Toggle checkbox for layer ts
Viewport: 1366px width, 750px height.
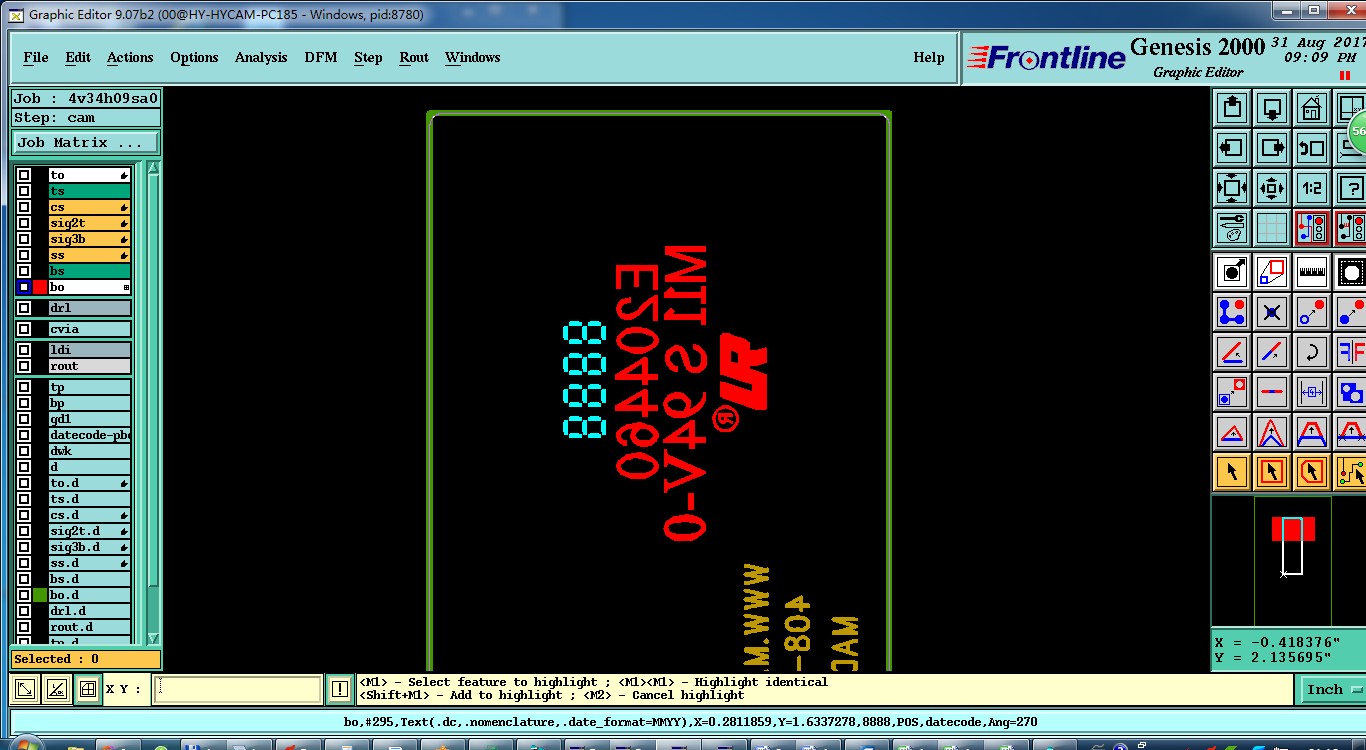point(24,191)
